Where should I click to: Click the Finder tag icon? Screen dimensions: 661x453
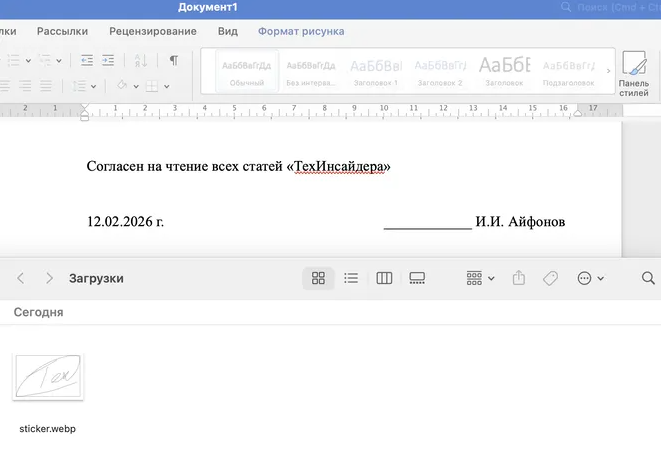point(550,278)
